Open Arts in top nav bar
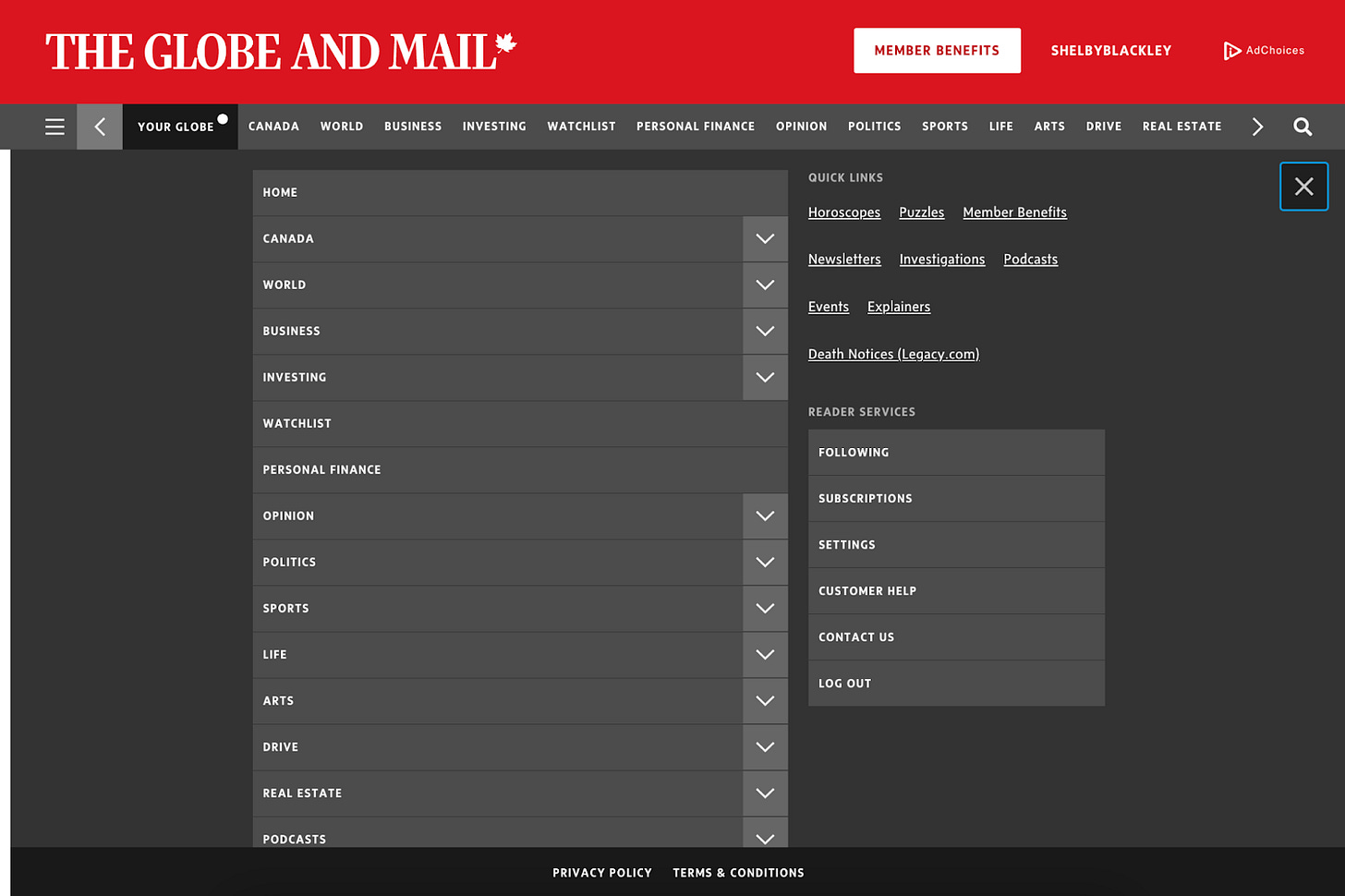1345x896 pixels. click(1049, 127)
